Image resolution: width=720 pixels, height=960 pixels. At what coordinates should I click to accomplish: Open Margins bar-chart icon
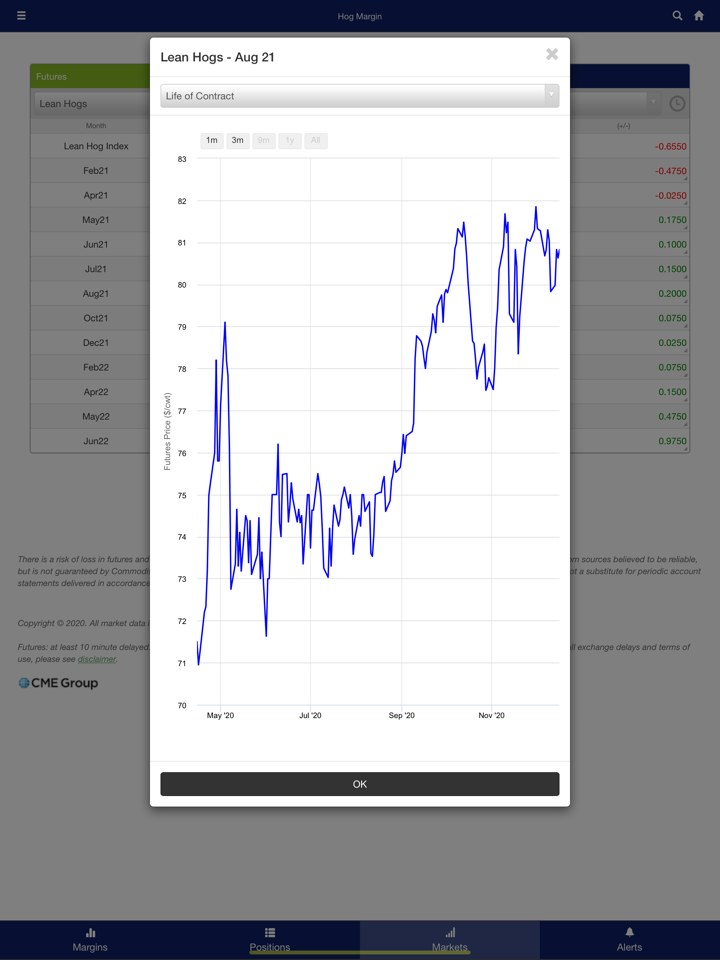pos(90,932)
